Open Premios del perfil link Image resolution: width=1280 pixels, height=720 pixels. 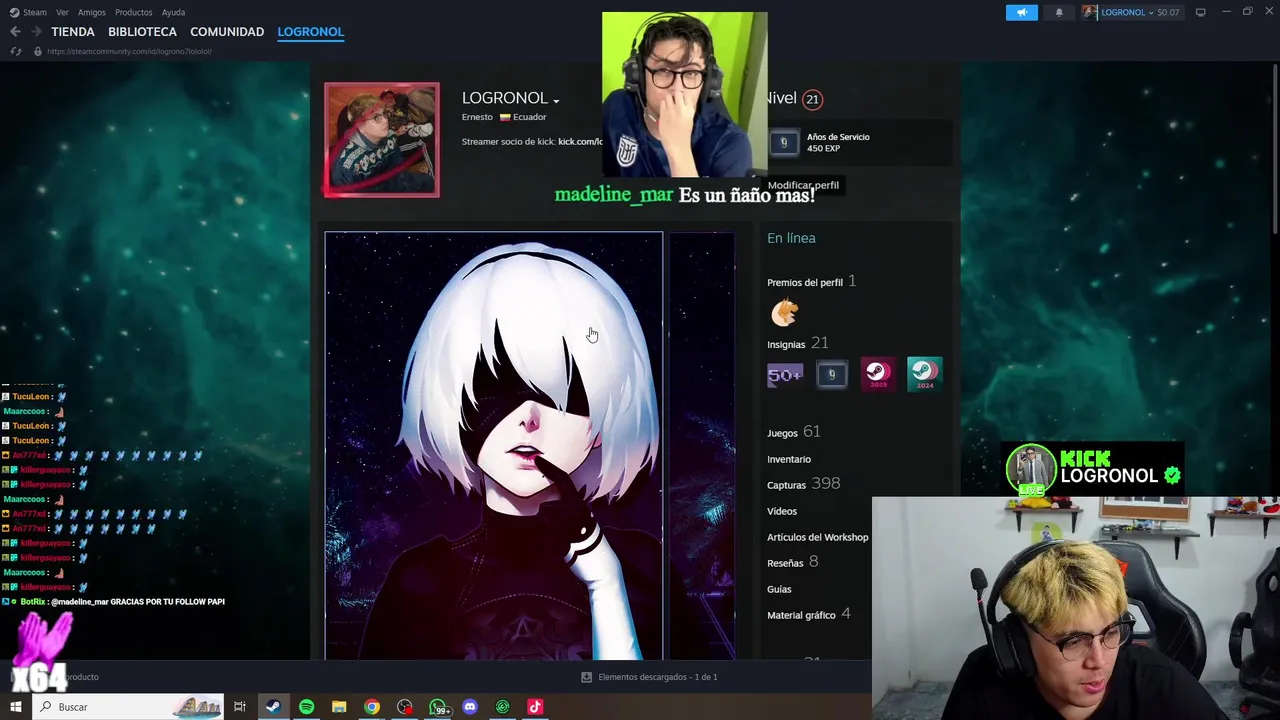coord(811,282)
